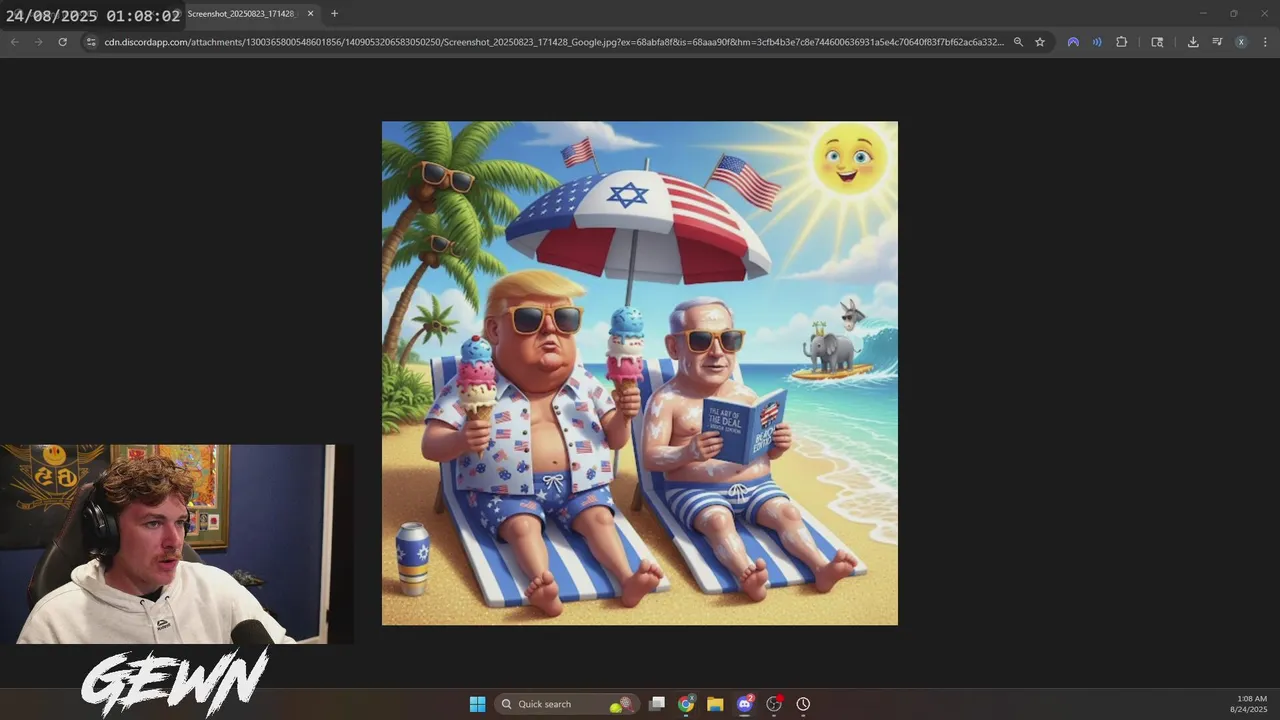1280x720 pixels.
Task: Click the Quick search taskbar box
Action: [567, 704]
